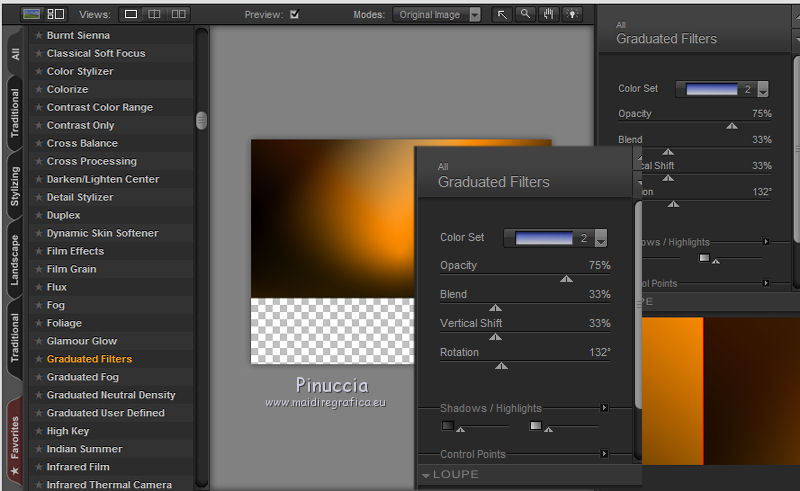Select the hand pan tool
This screenshot has width=800, height=491.
point(548,15)
